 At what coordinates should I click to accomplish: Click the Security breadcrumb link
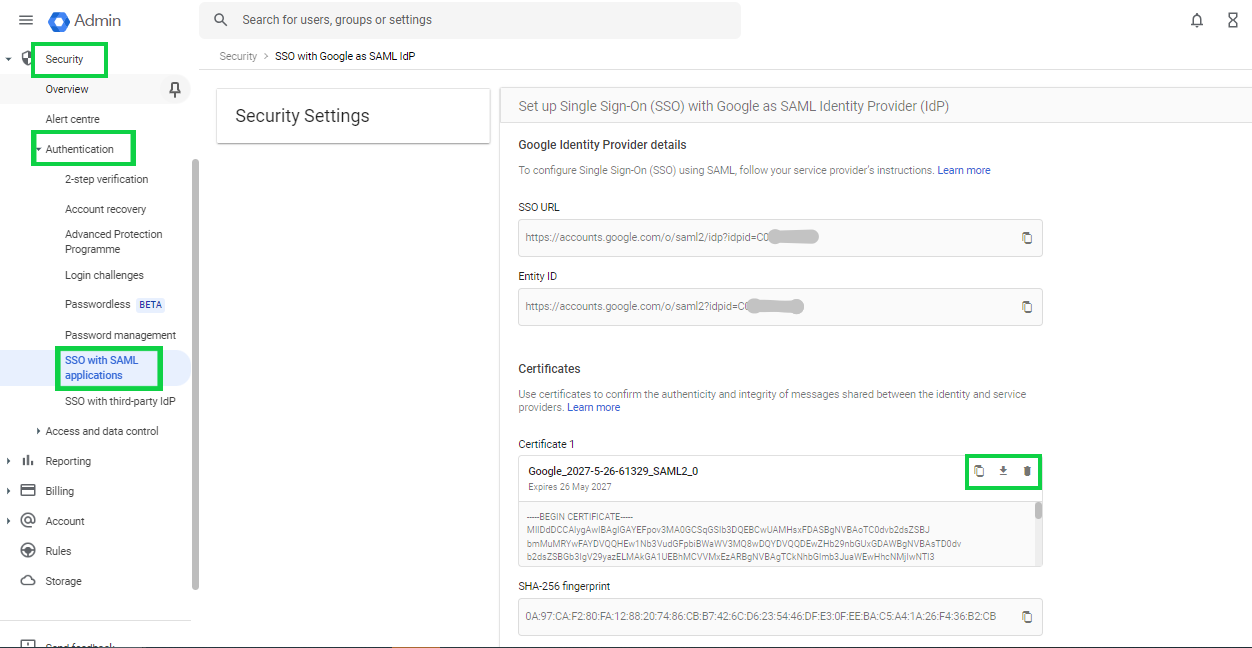[x=238, y=57]
